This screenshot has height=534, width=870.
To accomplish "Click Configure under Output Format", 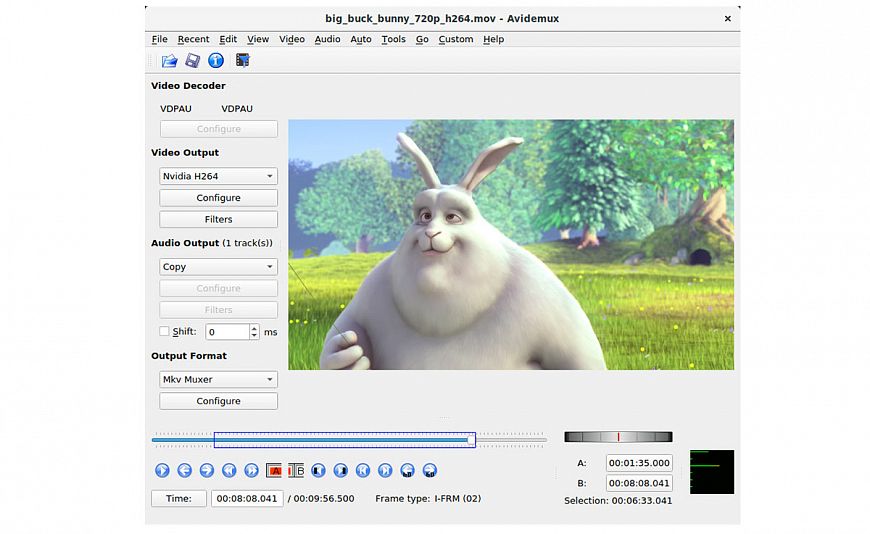I will (x=218, y=401).
